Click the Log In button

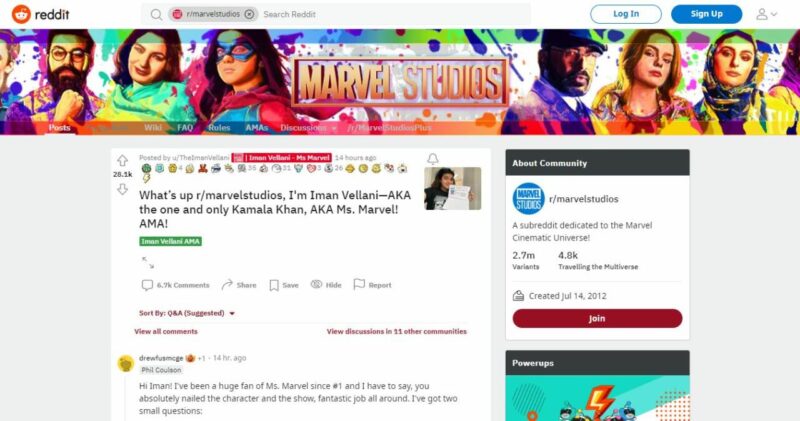tap(626, 14)
